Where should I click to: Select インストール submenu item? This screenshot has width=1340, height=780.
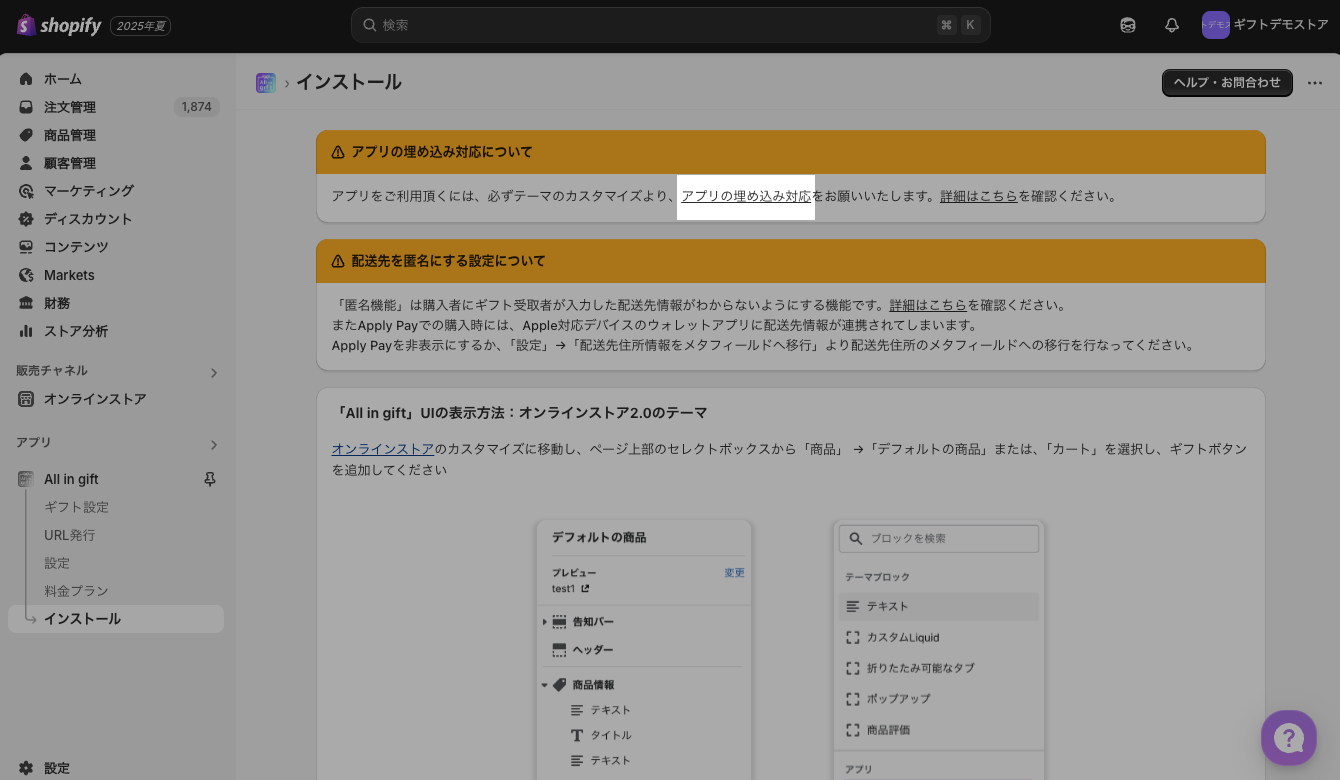116,619
